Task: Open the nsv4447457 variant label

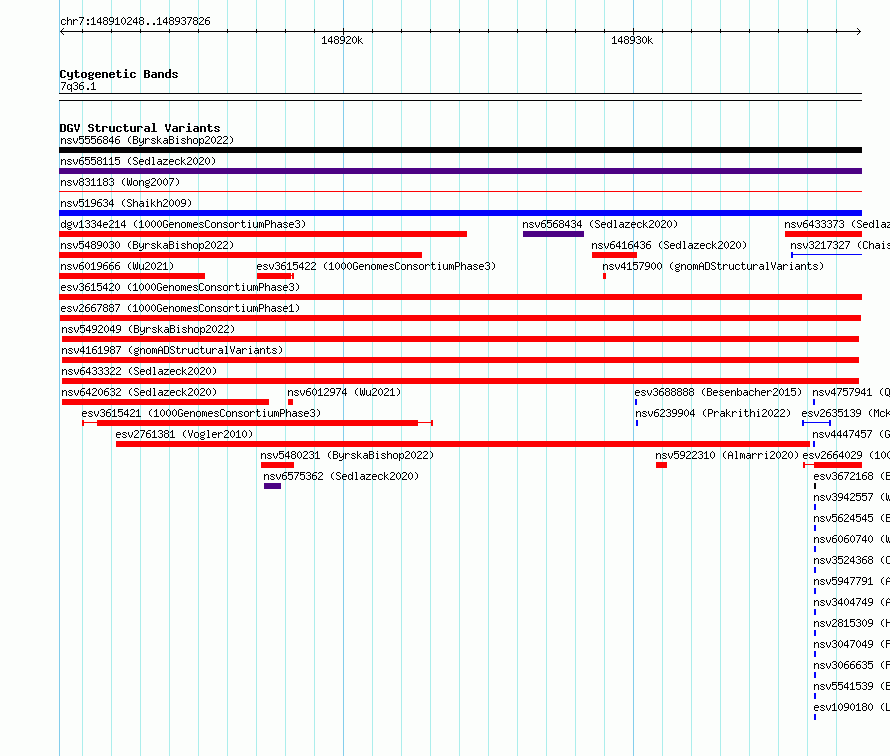Action: click(x=851, y=434)
